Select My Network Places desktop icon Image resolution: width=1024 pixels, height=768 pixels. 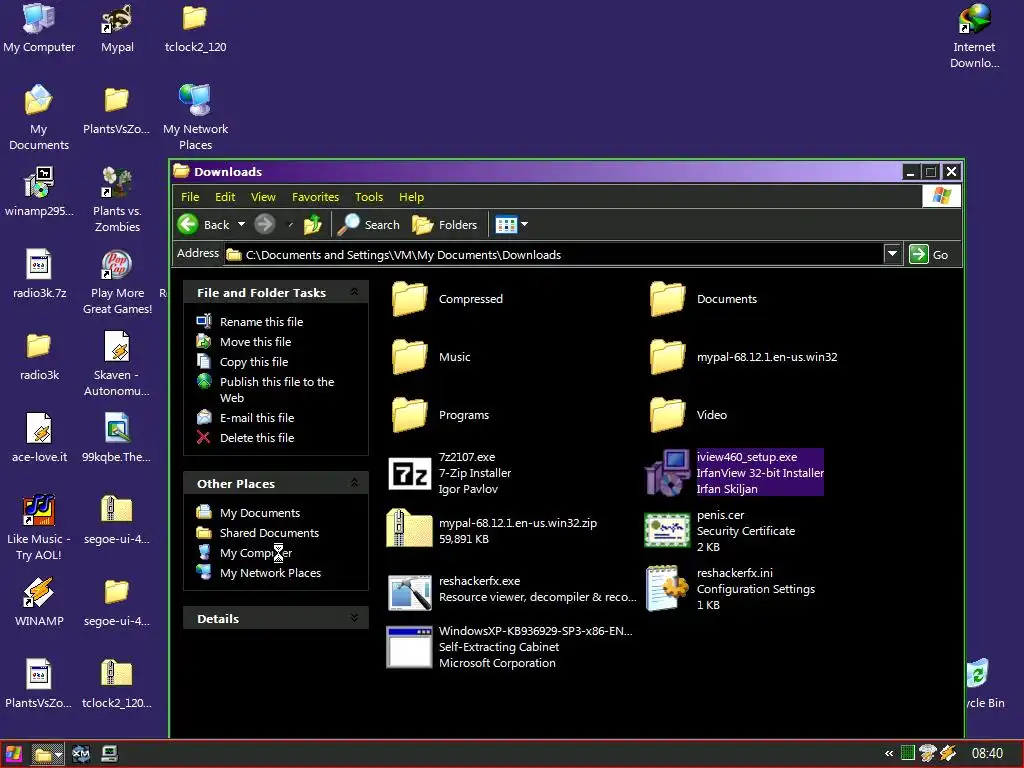click(x=195, y=118)
